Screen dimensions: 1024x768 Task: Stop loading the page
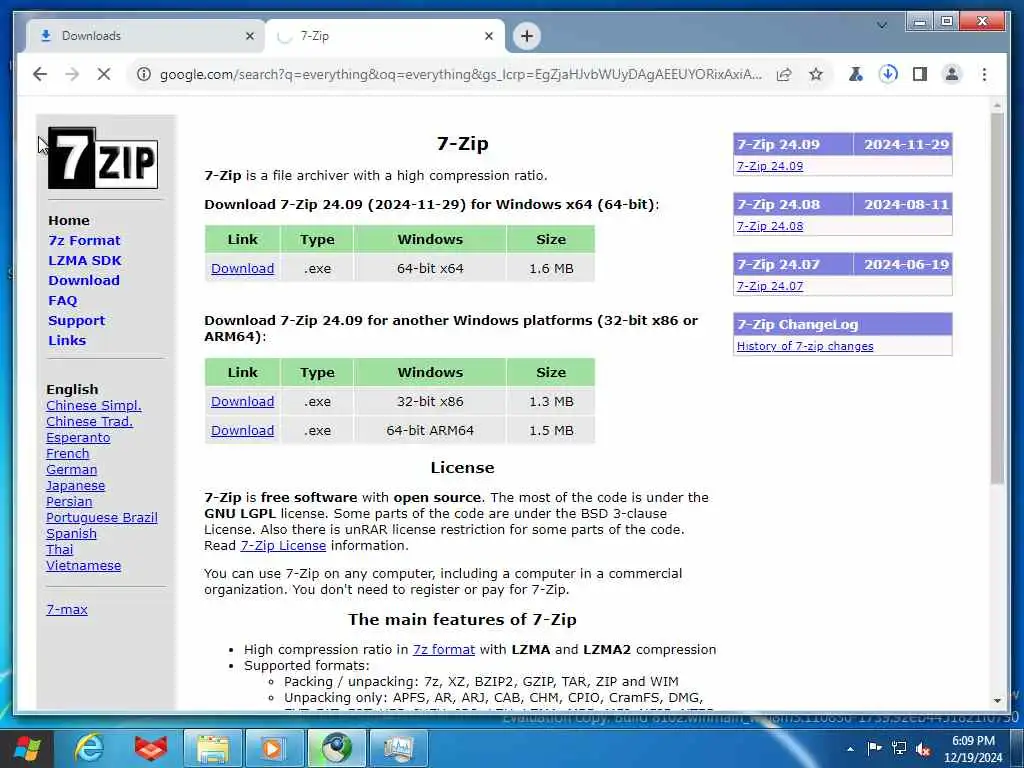[x=104, y=74]
